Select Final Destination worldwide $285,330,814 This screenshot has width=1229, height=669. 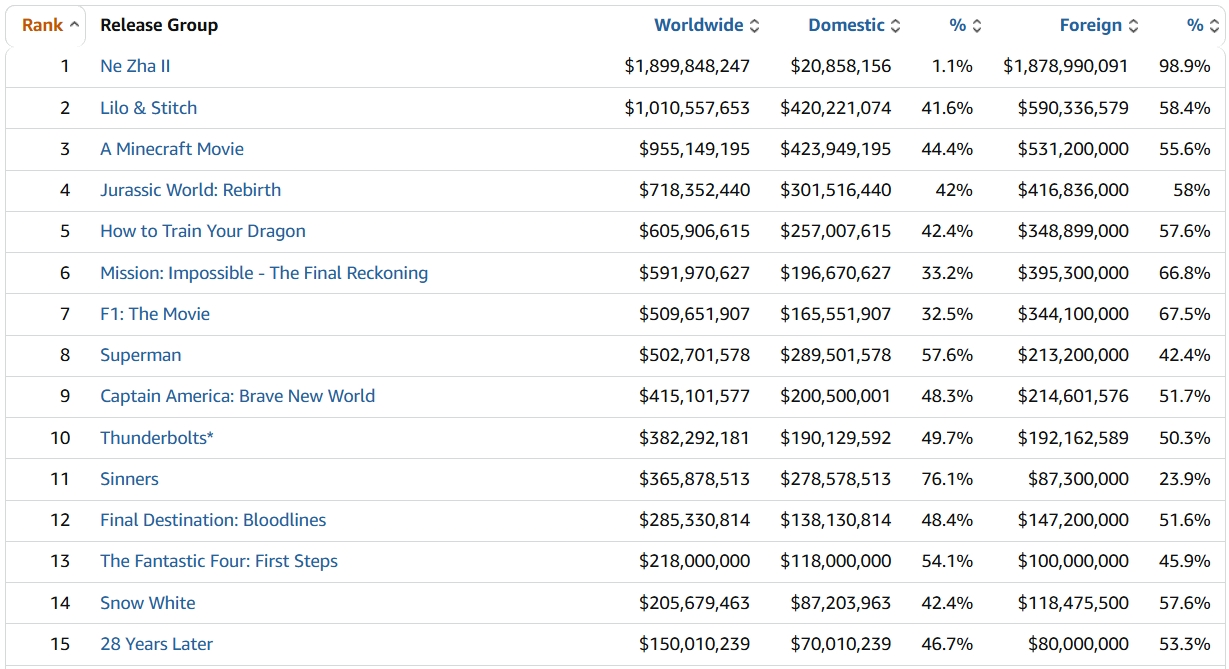[695, 520]
